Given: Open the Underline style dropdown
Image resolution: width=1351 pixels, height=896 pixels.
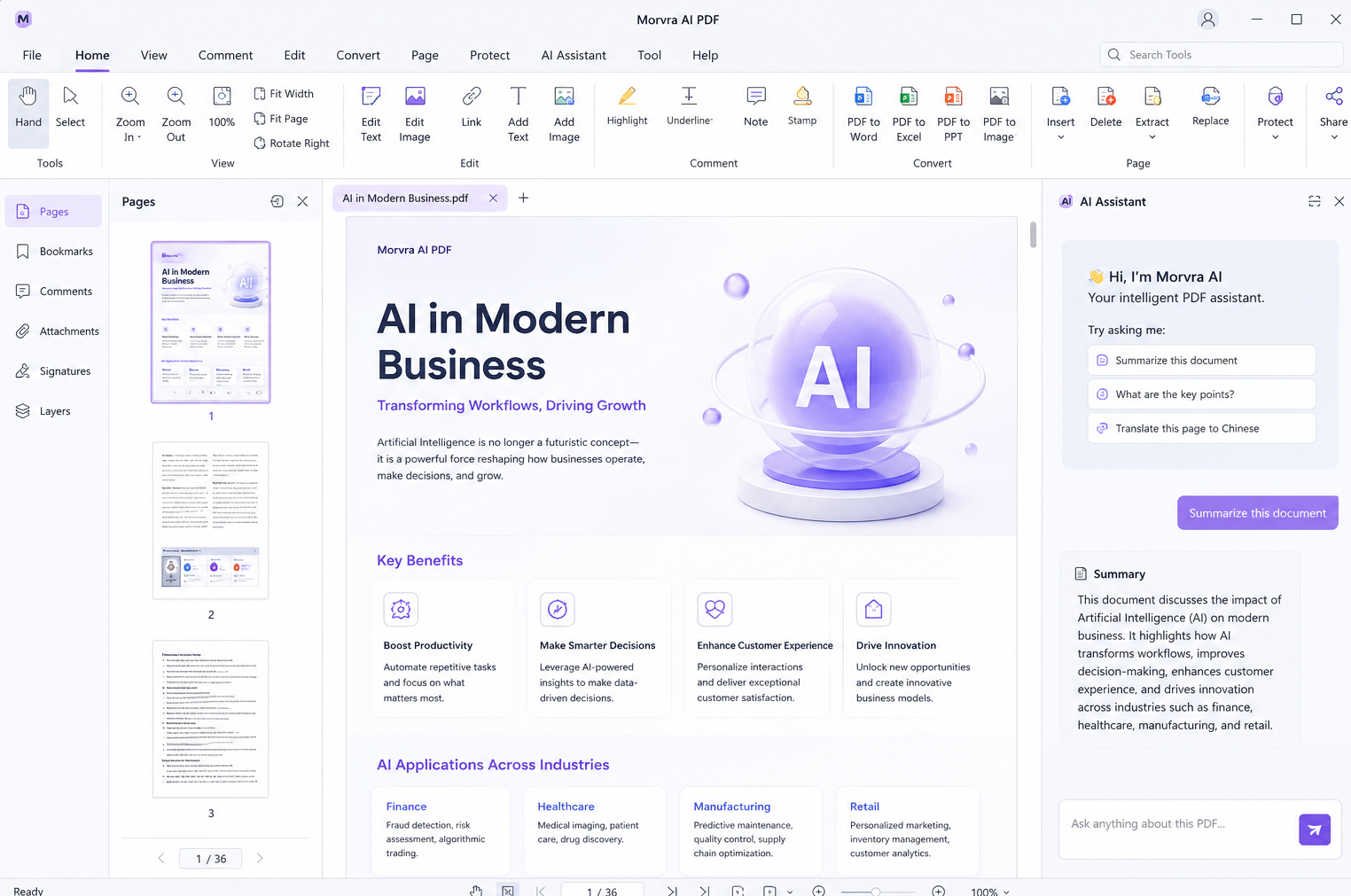Looking at the screenshot, I should [x=711, y=121].
